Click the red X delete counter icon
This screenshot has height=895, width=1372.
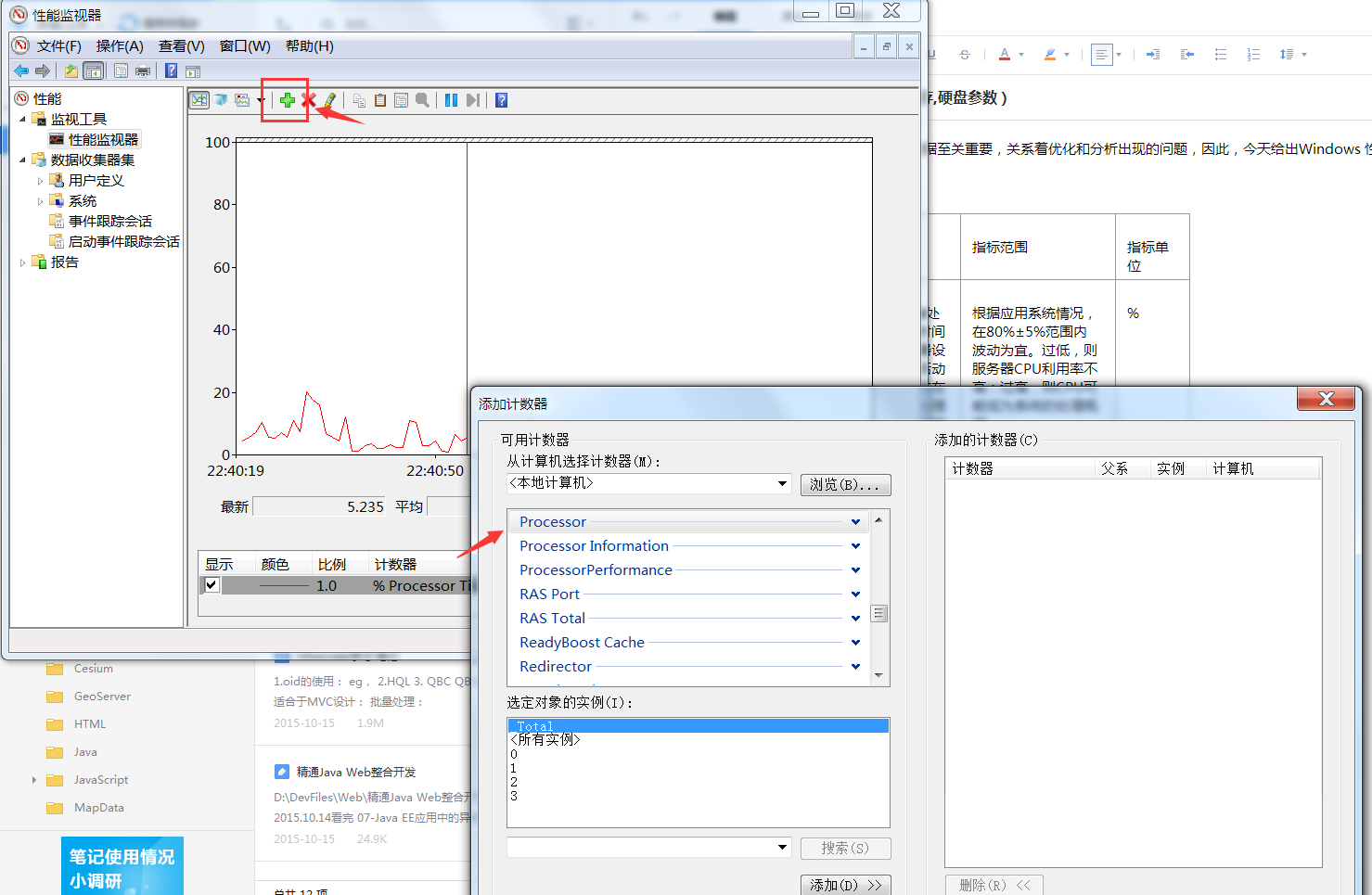pyautogui.click(x=308, y=100)
